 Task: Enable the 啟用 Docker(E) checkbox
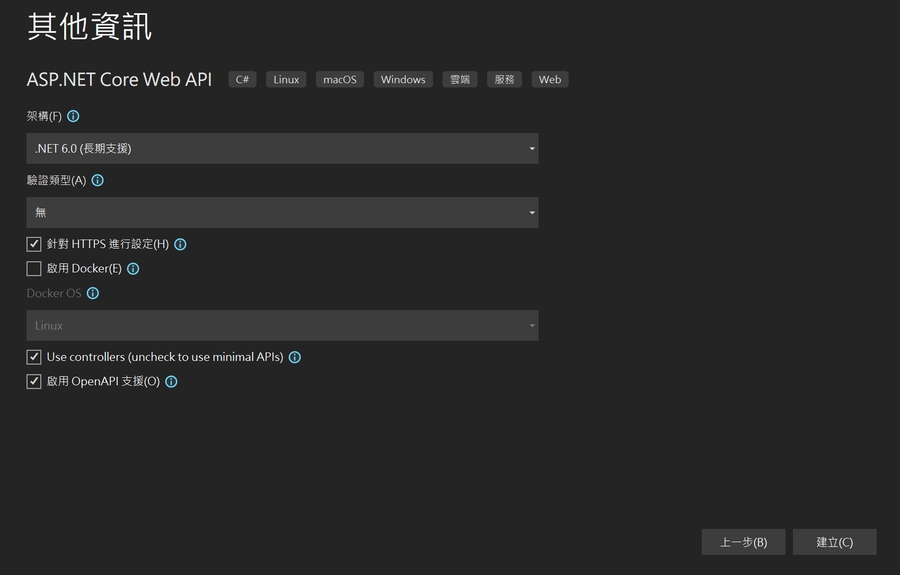[34, 269]
